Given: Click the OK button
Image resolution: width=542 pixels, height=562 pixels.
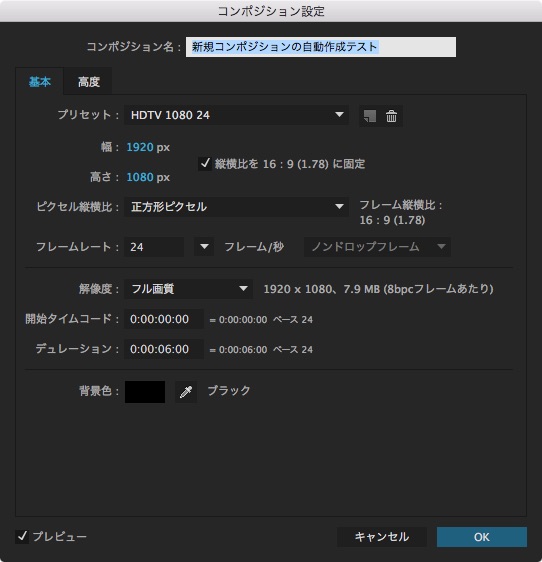Looking at the screenshot, I should (482, 537).
